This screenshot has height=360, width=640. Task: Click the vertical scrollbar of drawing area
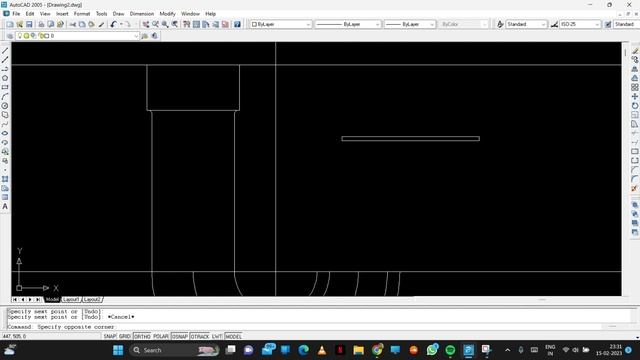pyautogui.click(x=625, y=168)
